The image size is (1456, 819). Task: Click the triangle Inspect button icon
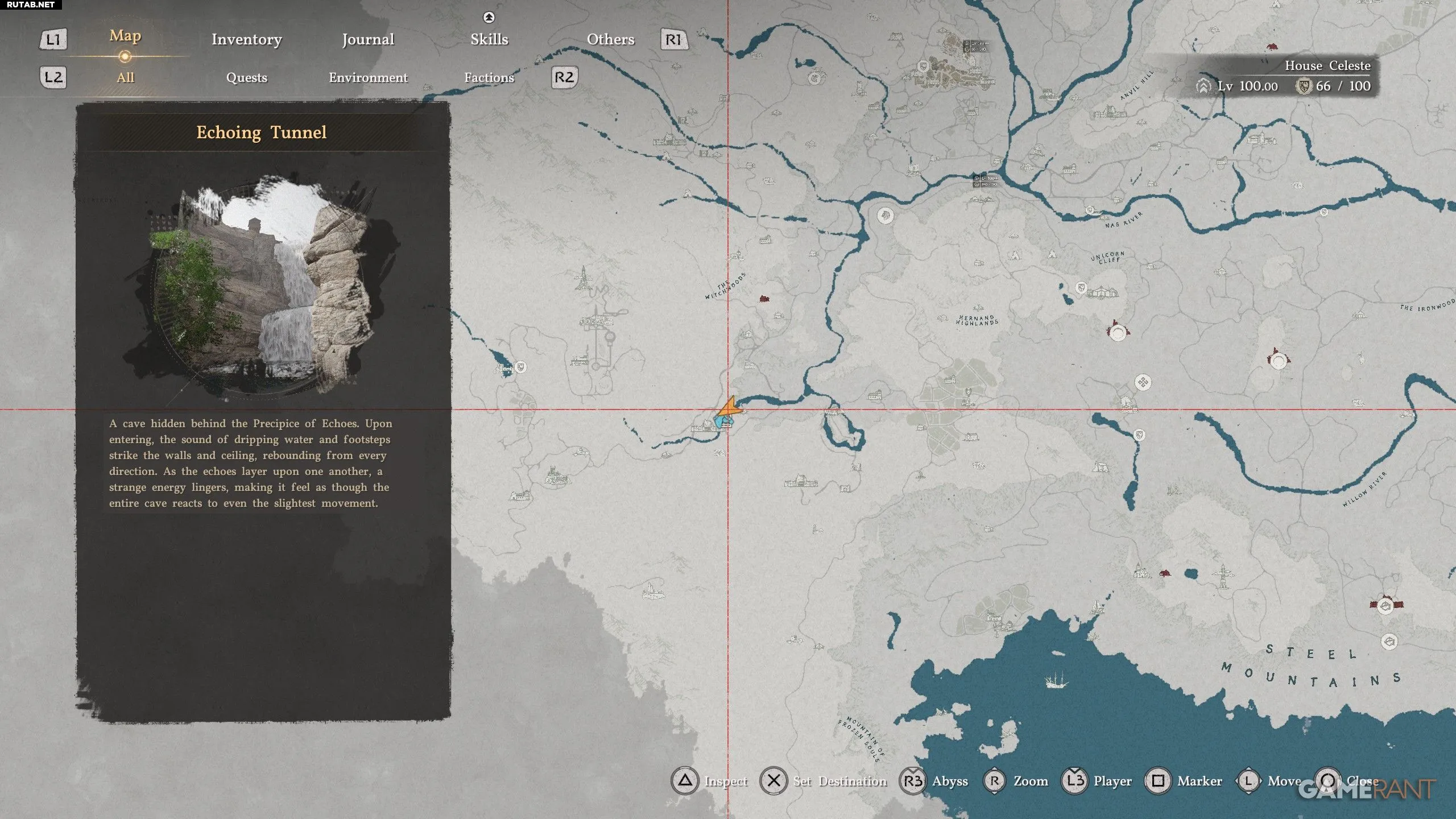pos(685,781)
